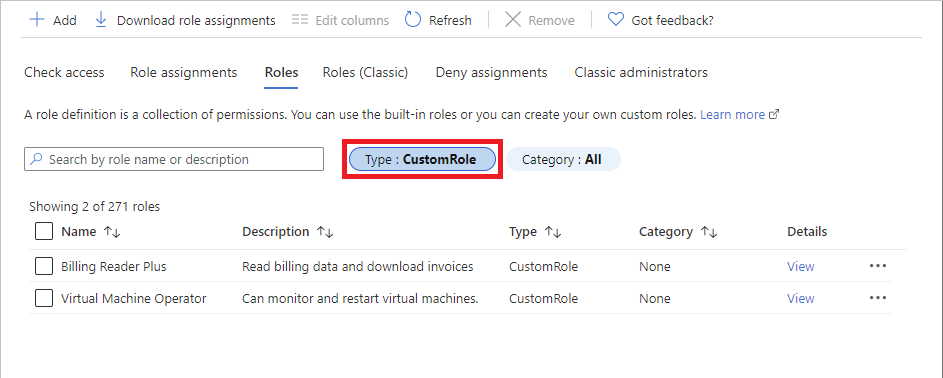Open the Billing Reader Plus ellipsis menu
The height and width of the screenshot is (378, 943).
click(878, 266)
